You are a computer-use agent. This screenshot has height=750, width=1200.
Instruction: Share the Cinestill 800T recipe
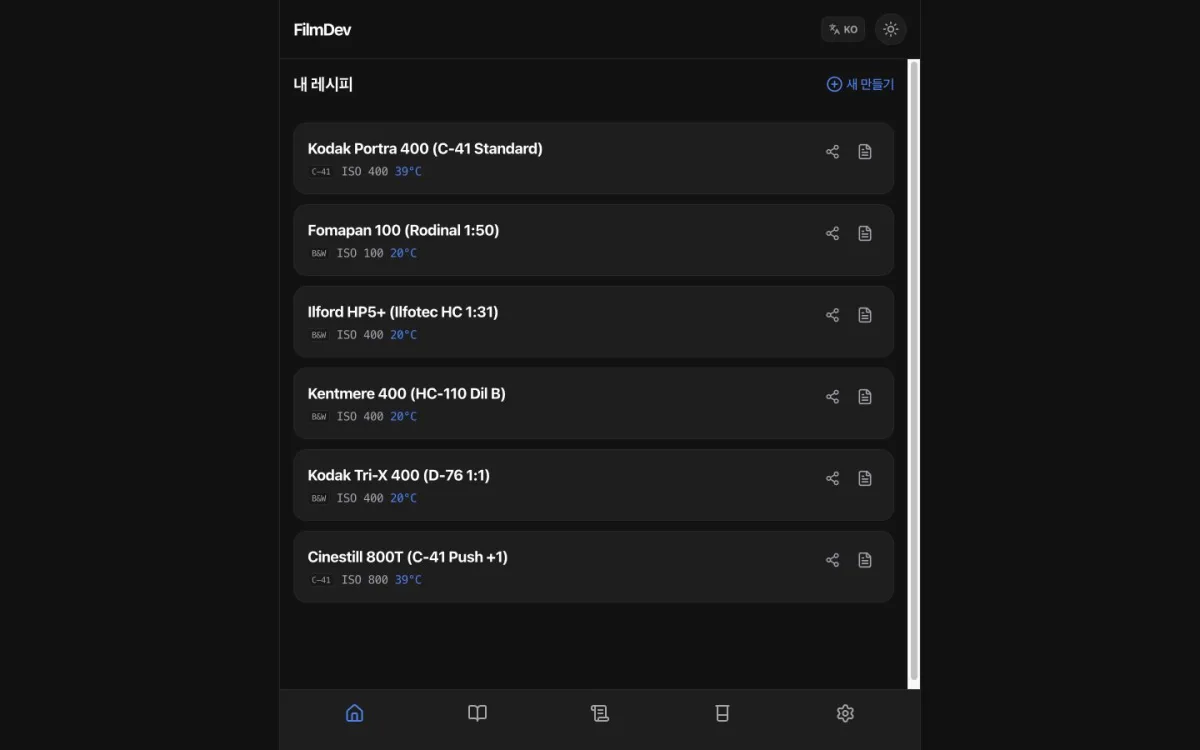coord(832,560)
